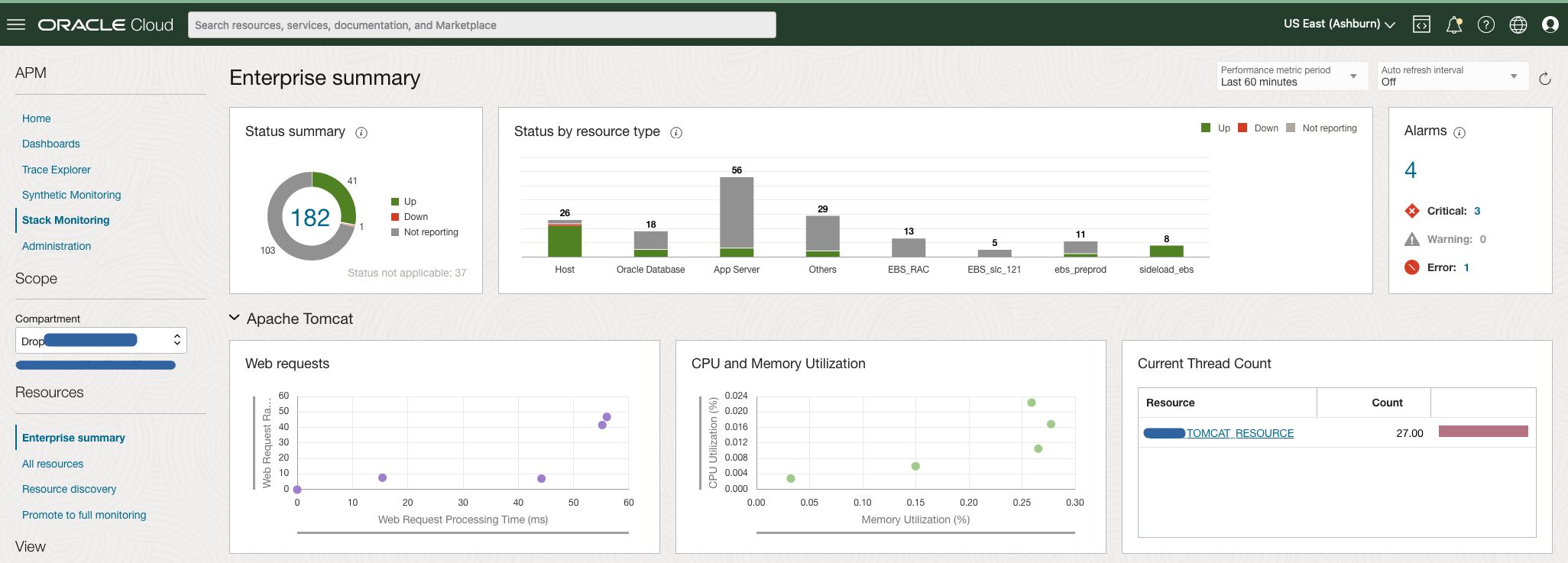Select Stack Monitoring in sidebar

66,220
